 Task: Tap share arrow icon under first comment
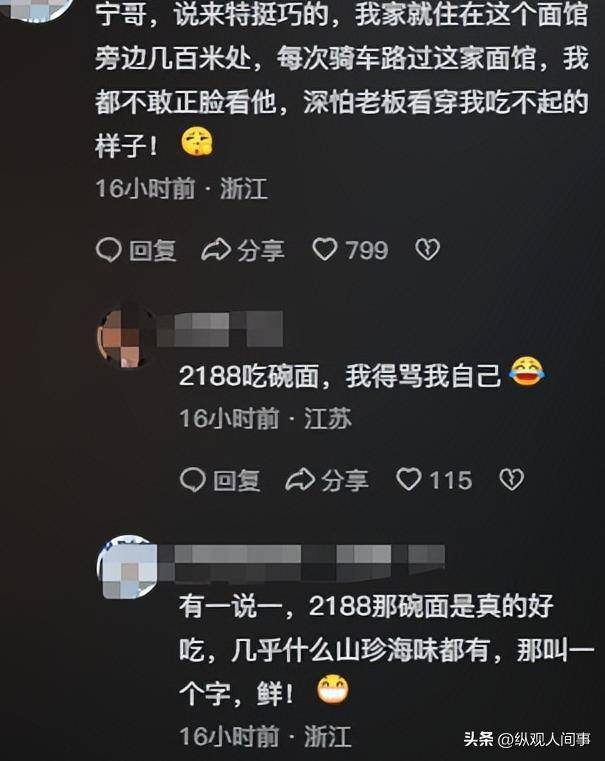216,250
